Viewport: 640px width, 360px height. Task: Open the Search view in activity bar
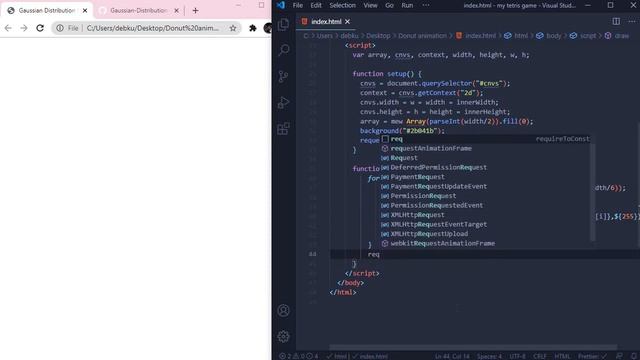tap(284, 50)
